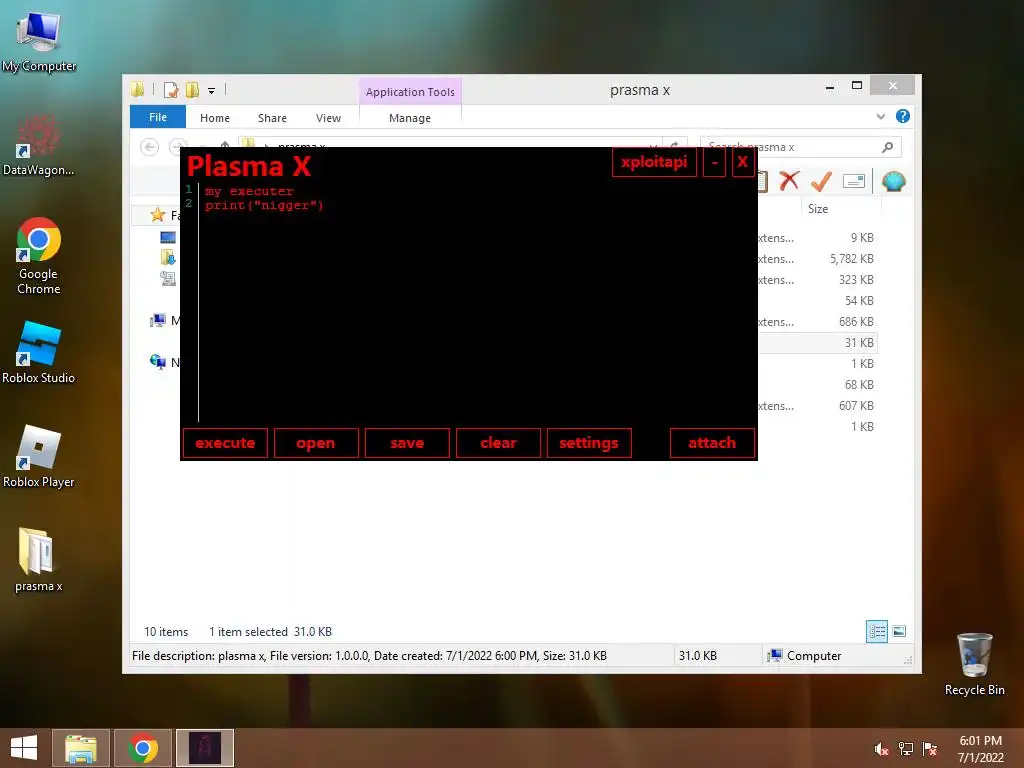
Task: Switch to the Home ribbon tab
Action: click(215, 118)
